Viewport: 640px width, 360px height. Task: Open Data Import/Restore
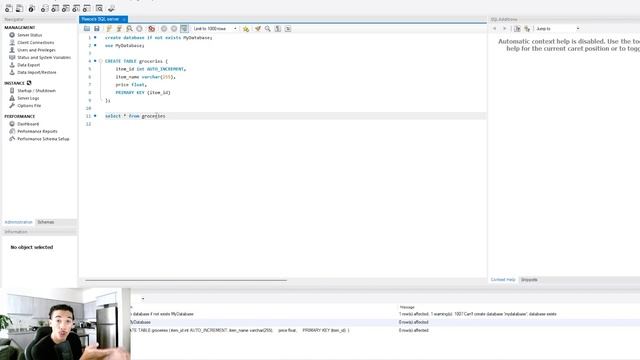37,72
